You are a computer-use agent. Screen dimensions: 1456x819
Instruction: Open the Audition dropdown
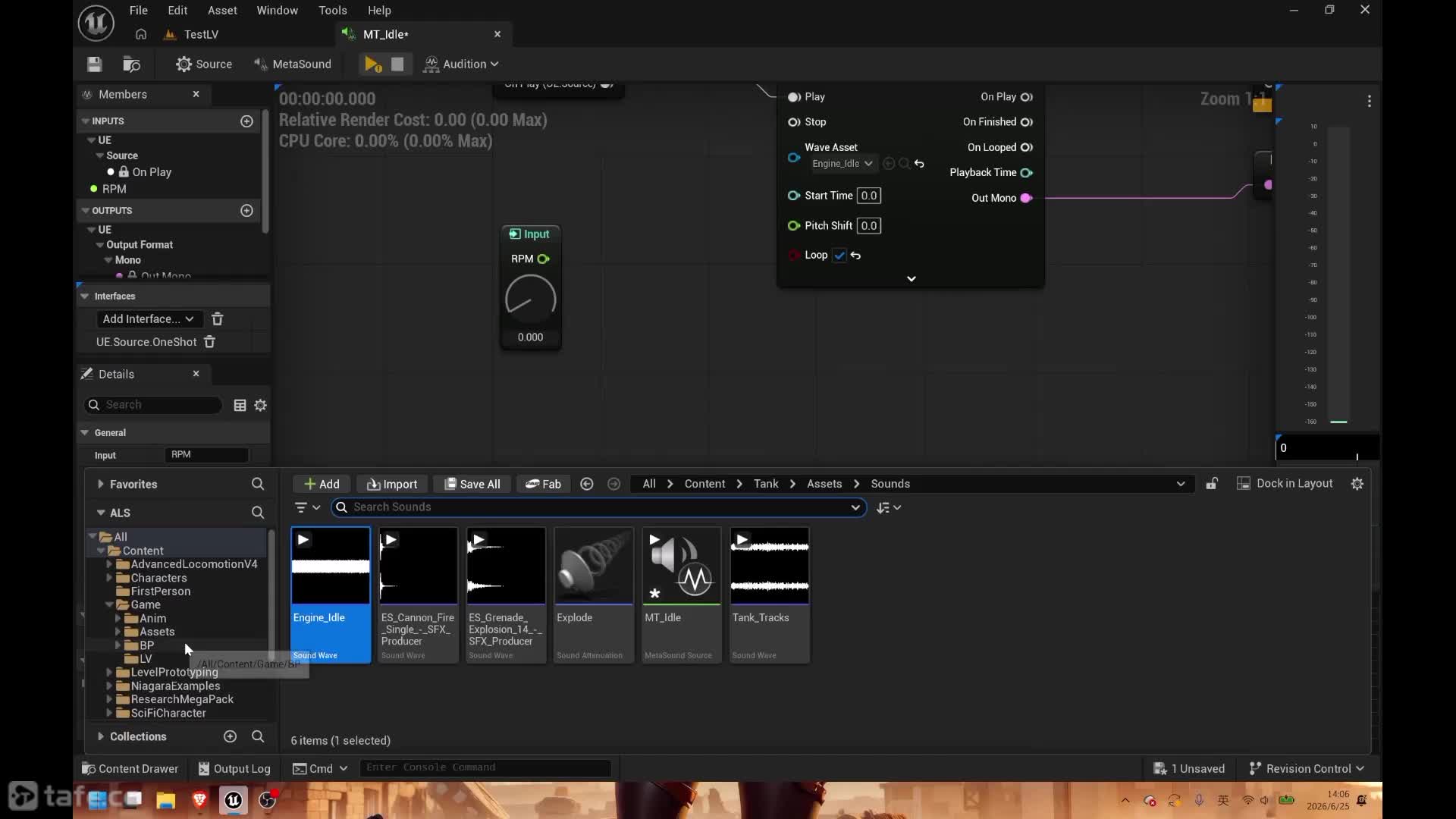[461, 64]
